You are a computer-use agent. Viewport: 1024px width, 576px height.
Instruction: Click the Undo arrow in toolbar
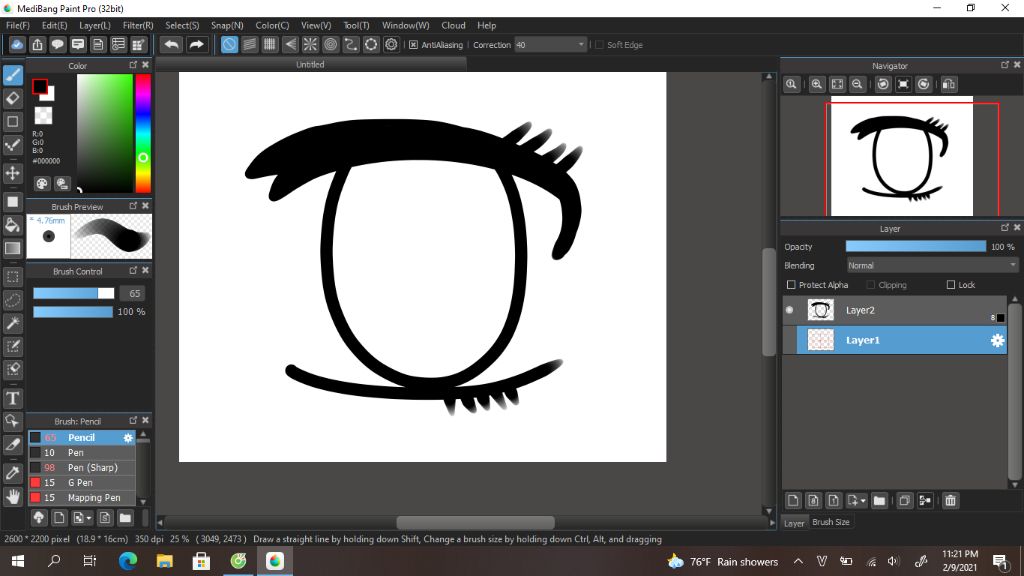(171, 45)
